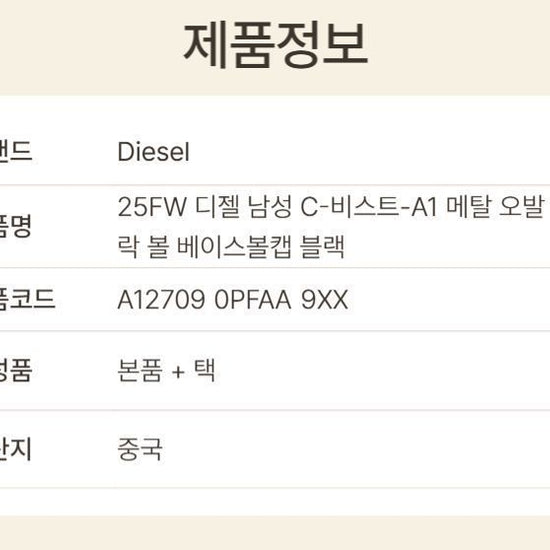This screenshot has width=550, height=550.
Task: Click the 메탈 오발 text in product name
Action: [x=496, y=207]
